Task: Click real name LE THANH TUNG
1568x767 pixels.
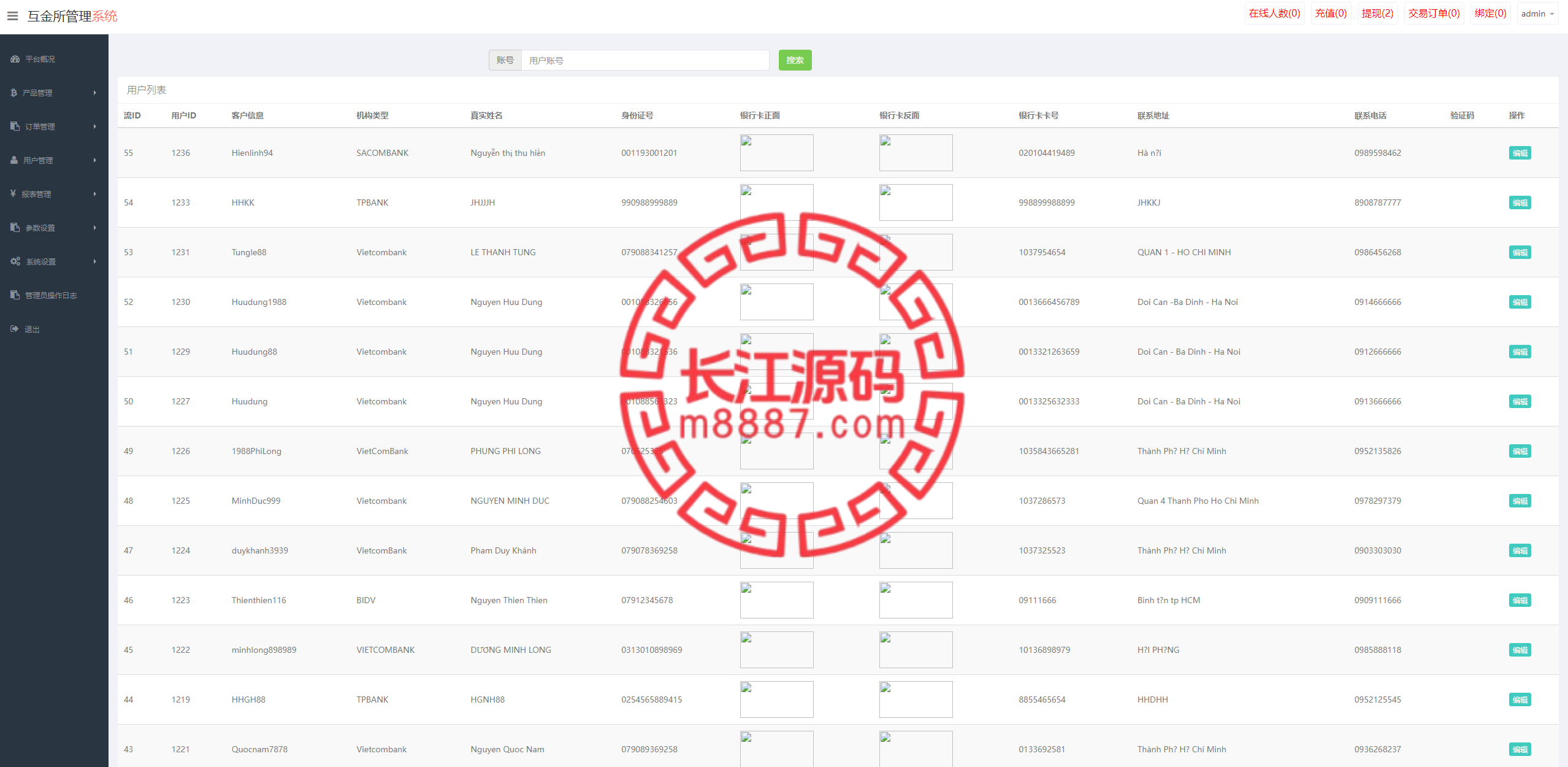Action: 503,252
